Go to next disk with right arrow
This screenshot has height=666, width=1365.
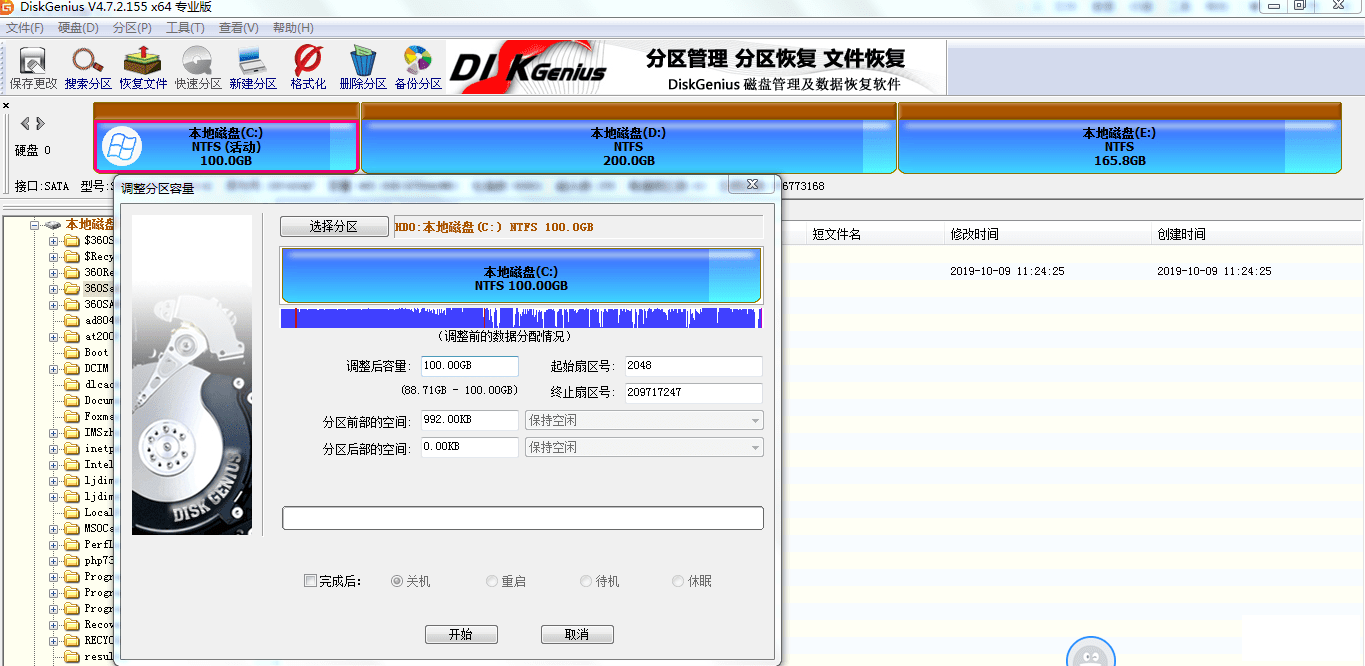pos(40,123)
